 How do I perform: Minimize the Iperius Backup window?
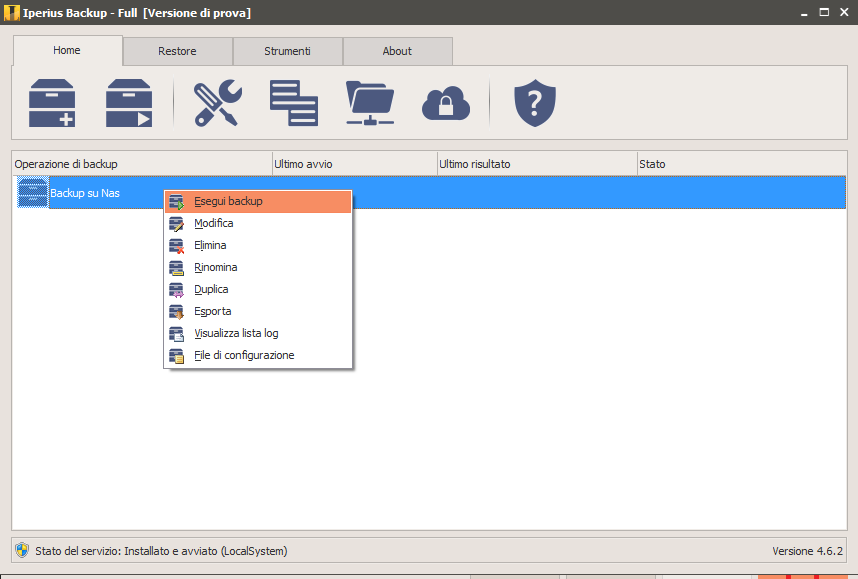pyautogui.click(x=804, y=13)
